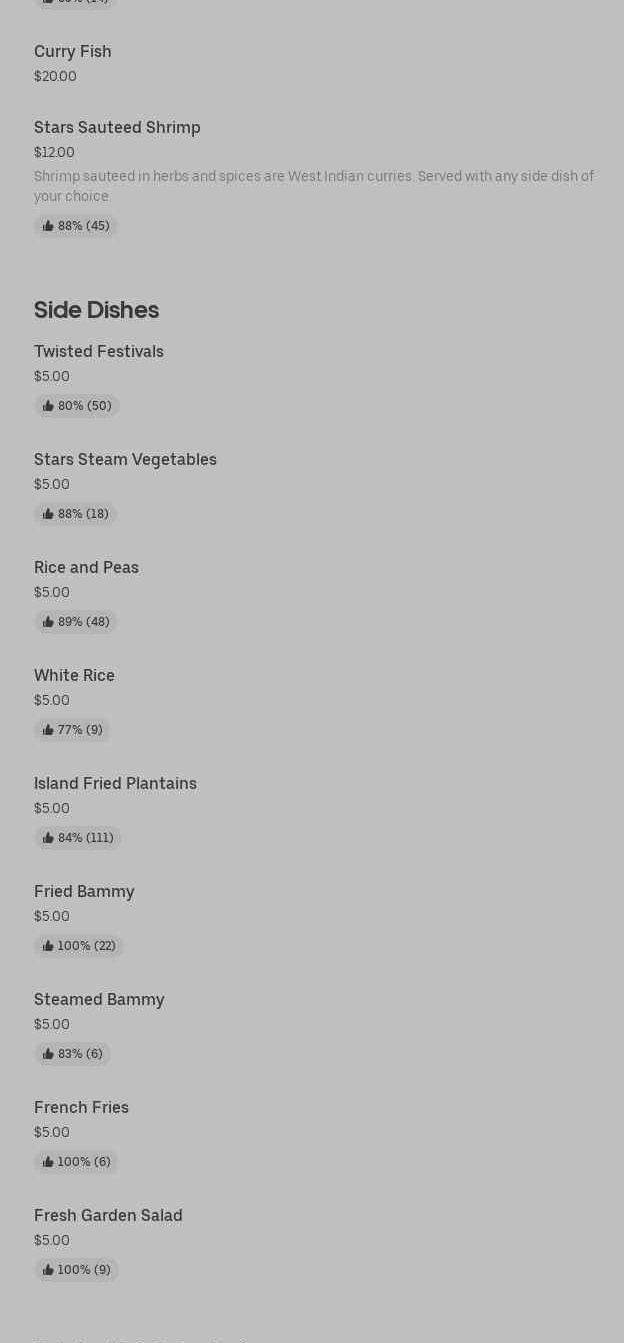Click thumbs-up icon under Rice and Peas
Viewport: 624px width, 1343px height.
click(48, 622)
